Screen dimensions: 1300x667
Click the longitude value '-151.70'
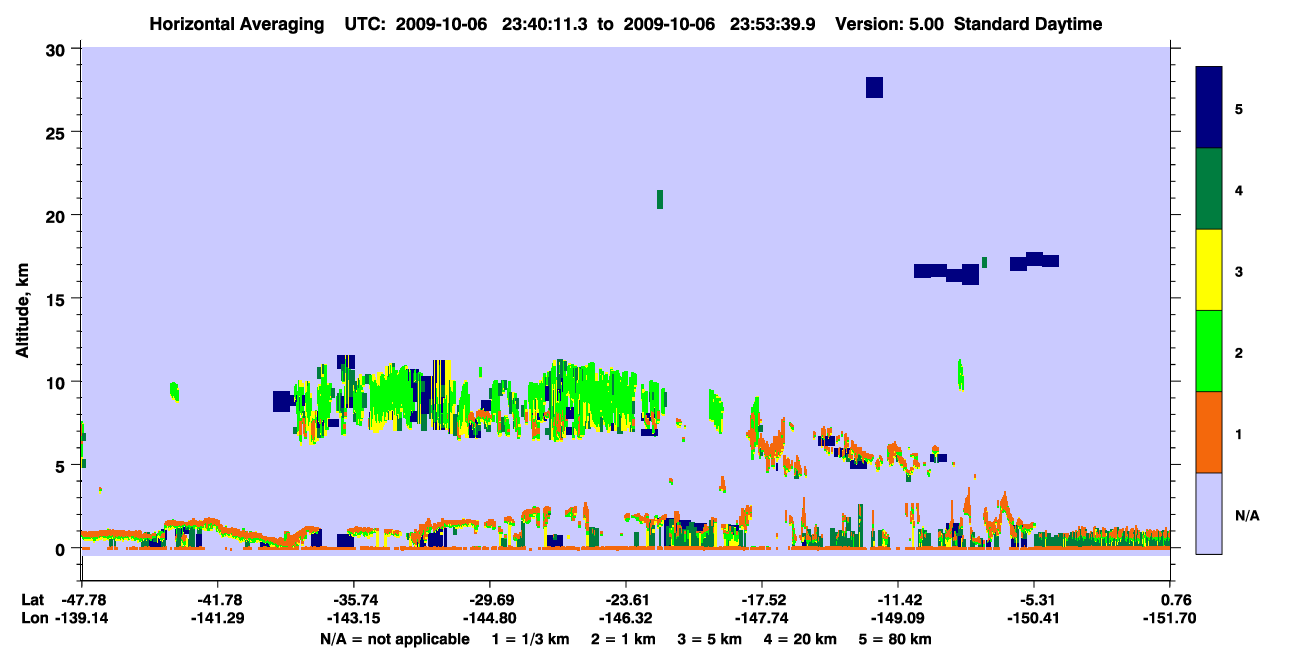pos(1170,618)
